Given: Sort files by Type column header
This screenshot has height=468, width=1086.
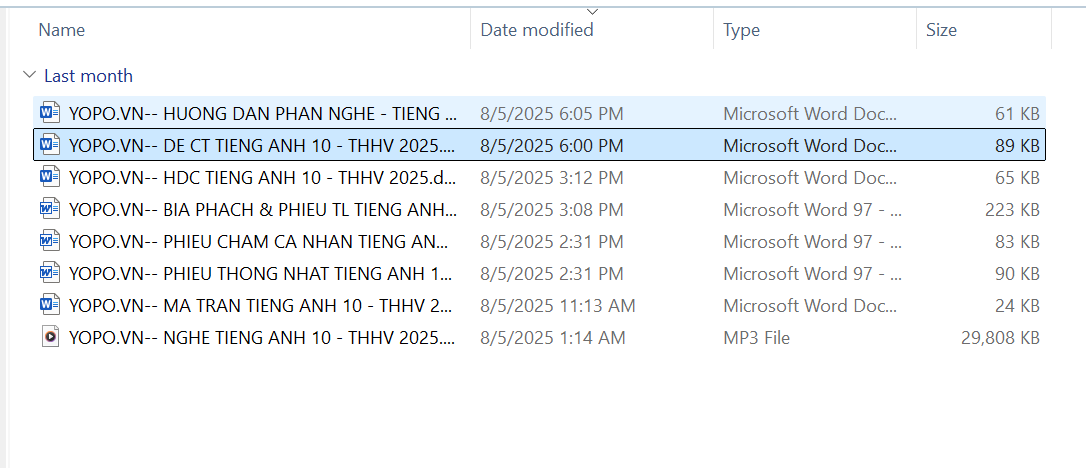Looking at the screenshot, I should (741, 30).
